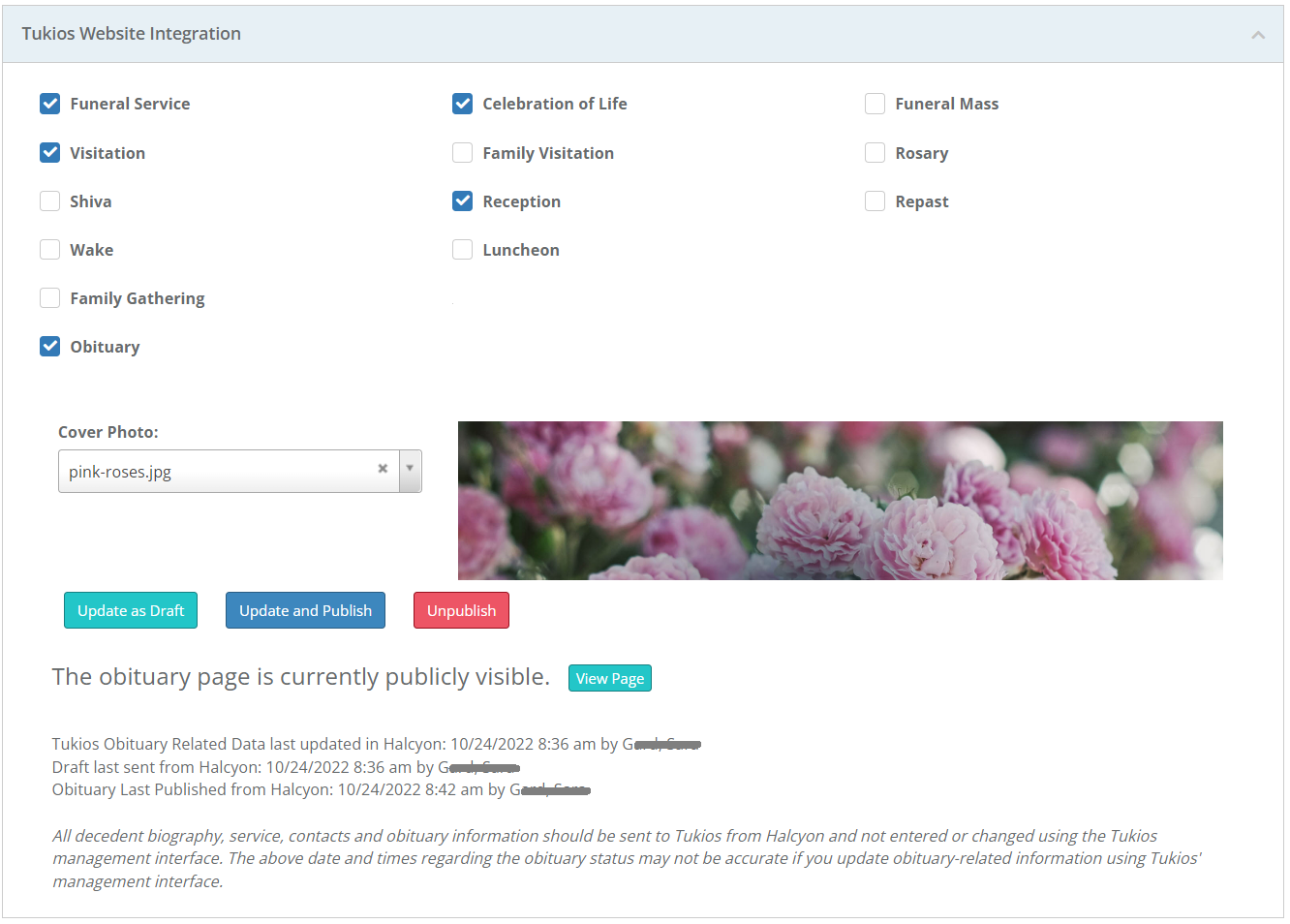Collapse the Tukios Website Integration panel
Screen dimensions: 1290x924
pos(1257,35)
